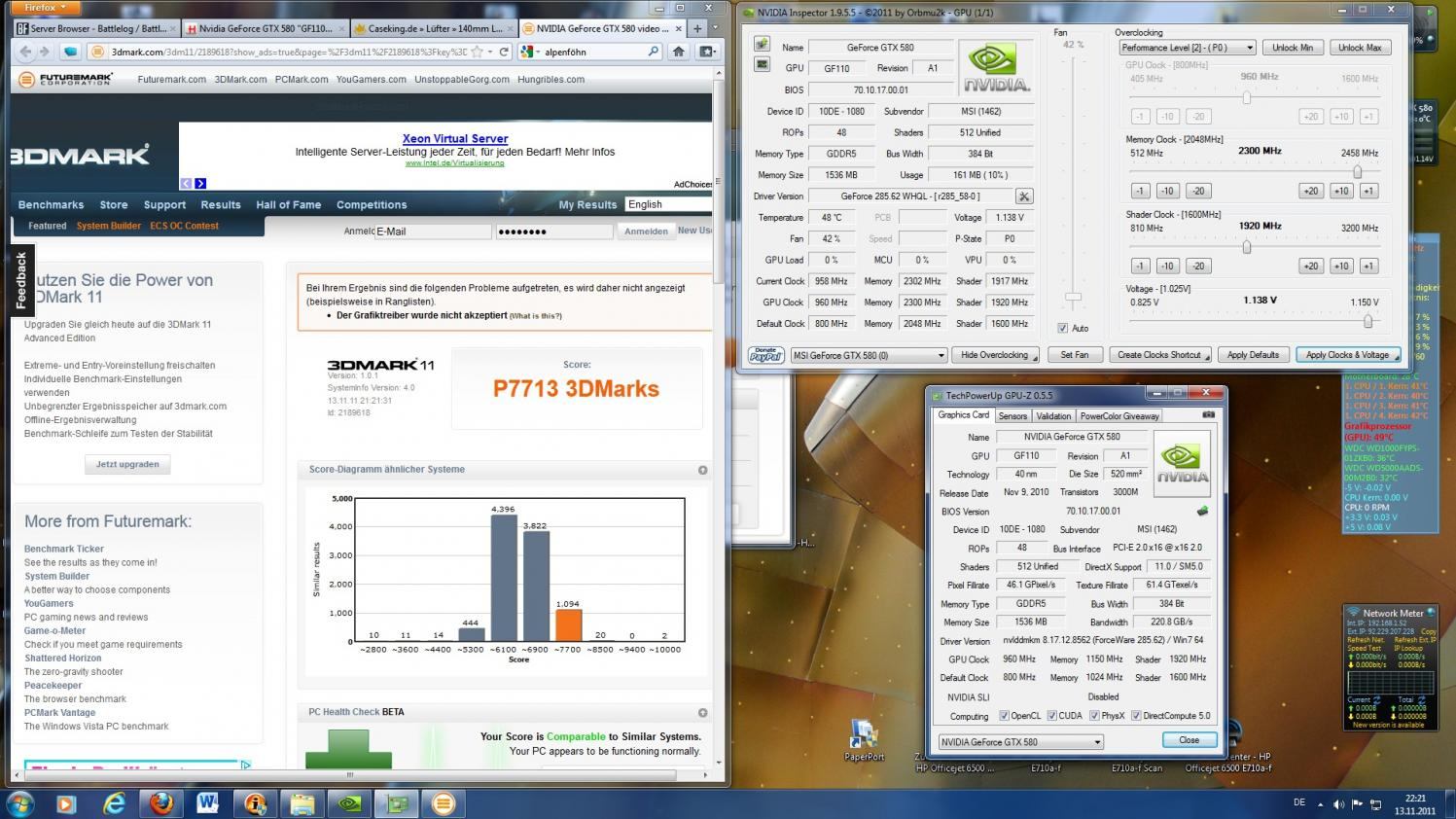The width and height of the screenshot is (1456, 819).
Task: Open the PaperPort desktop shortcut
Action: tap(864, 739)
